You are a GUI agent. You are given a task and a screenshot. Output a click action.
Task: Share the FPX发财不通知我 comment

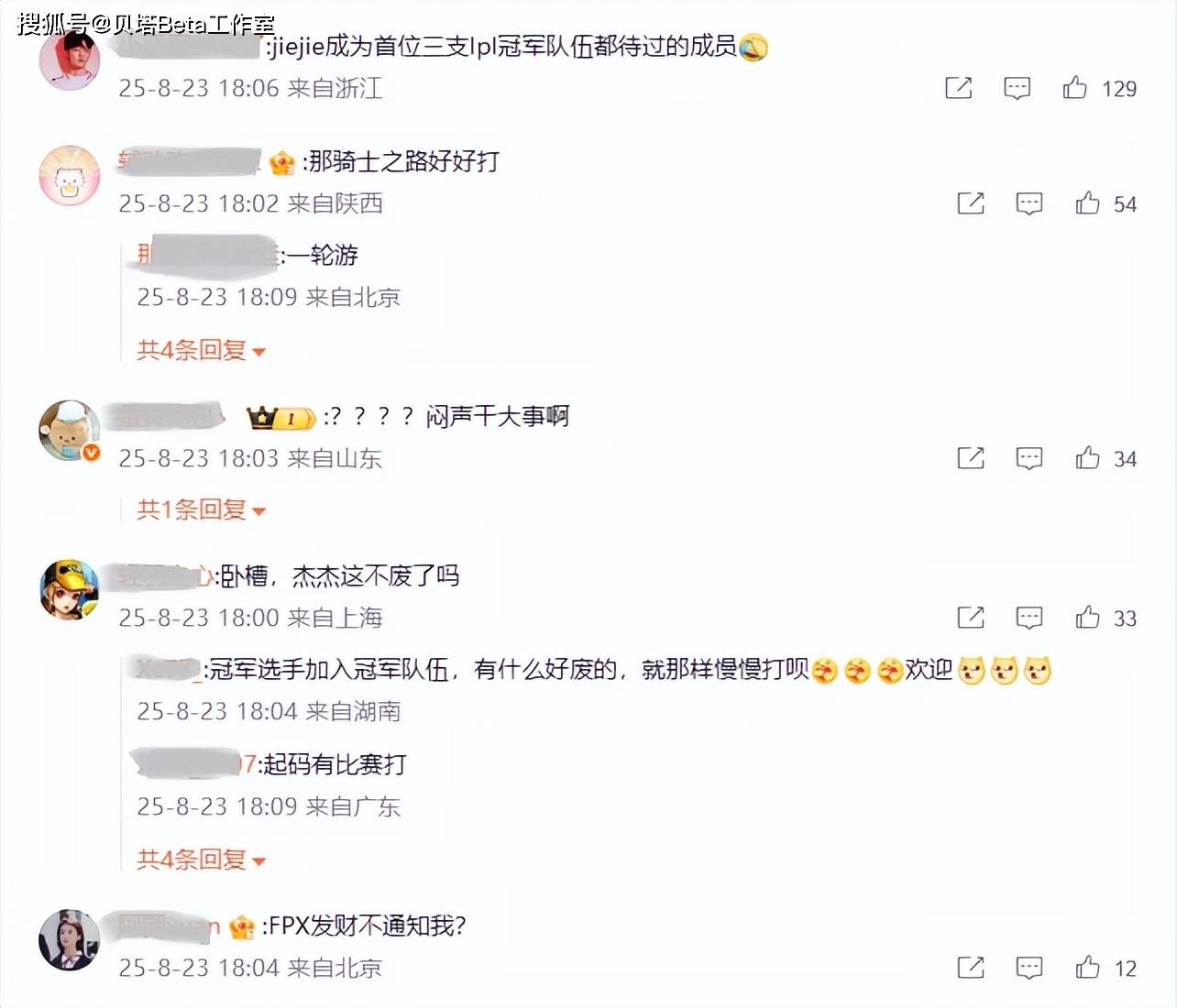[x=971, y=968]
